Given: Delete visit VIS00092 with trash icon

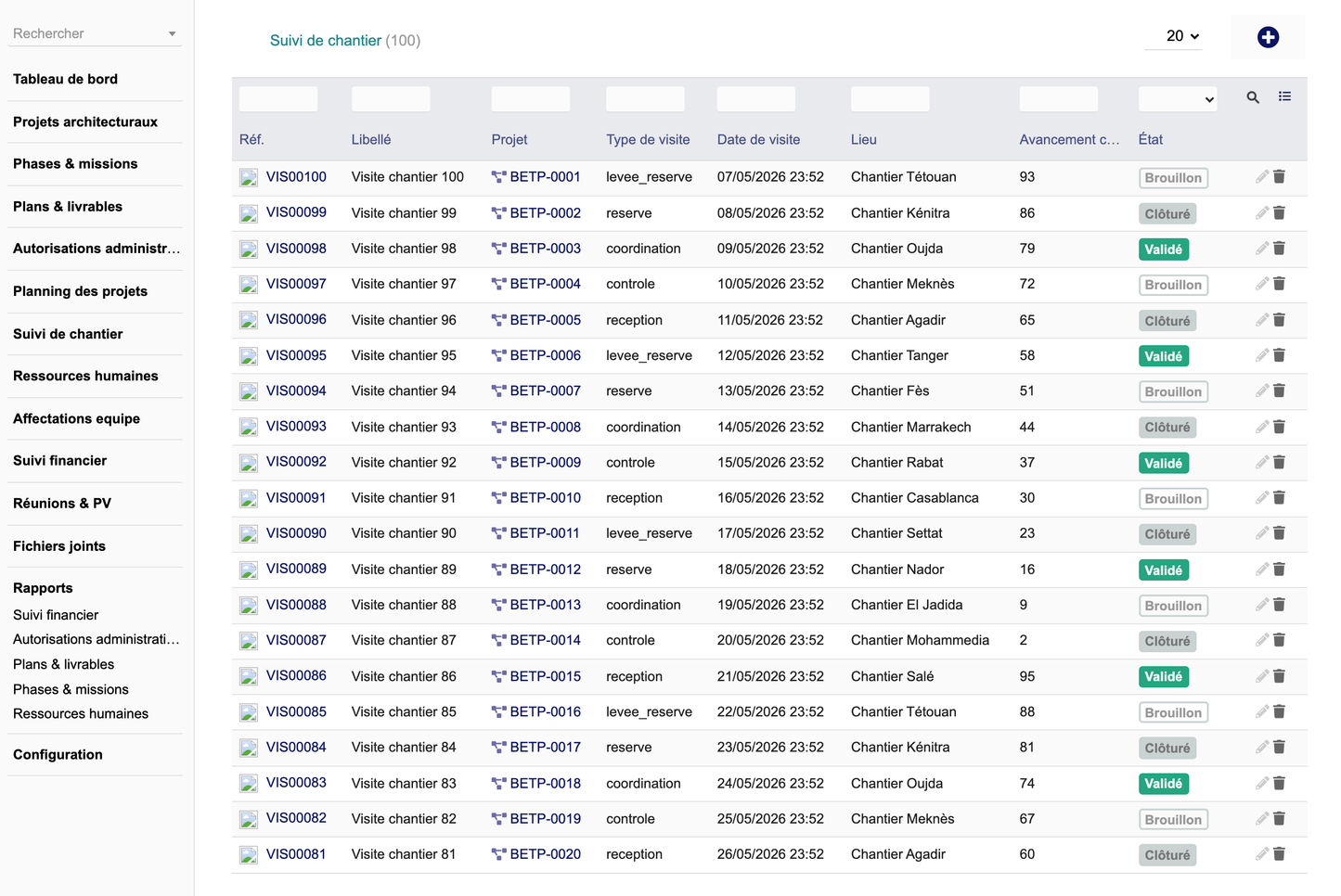Looking at the screenshot, I should (1279, 462).
